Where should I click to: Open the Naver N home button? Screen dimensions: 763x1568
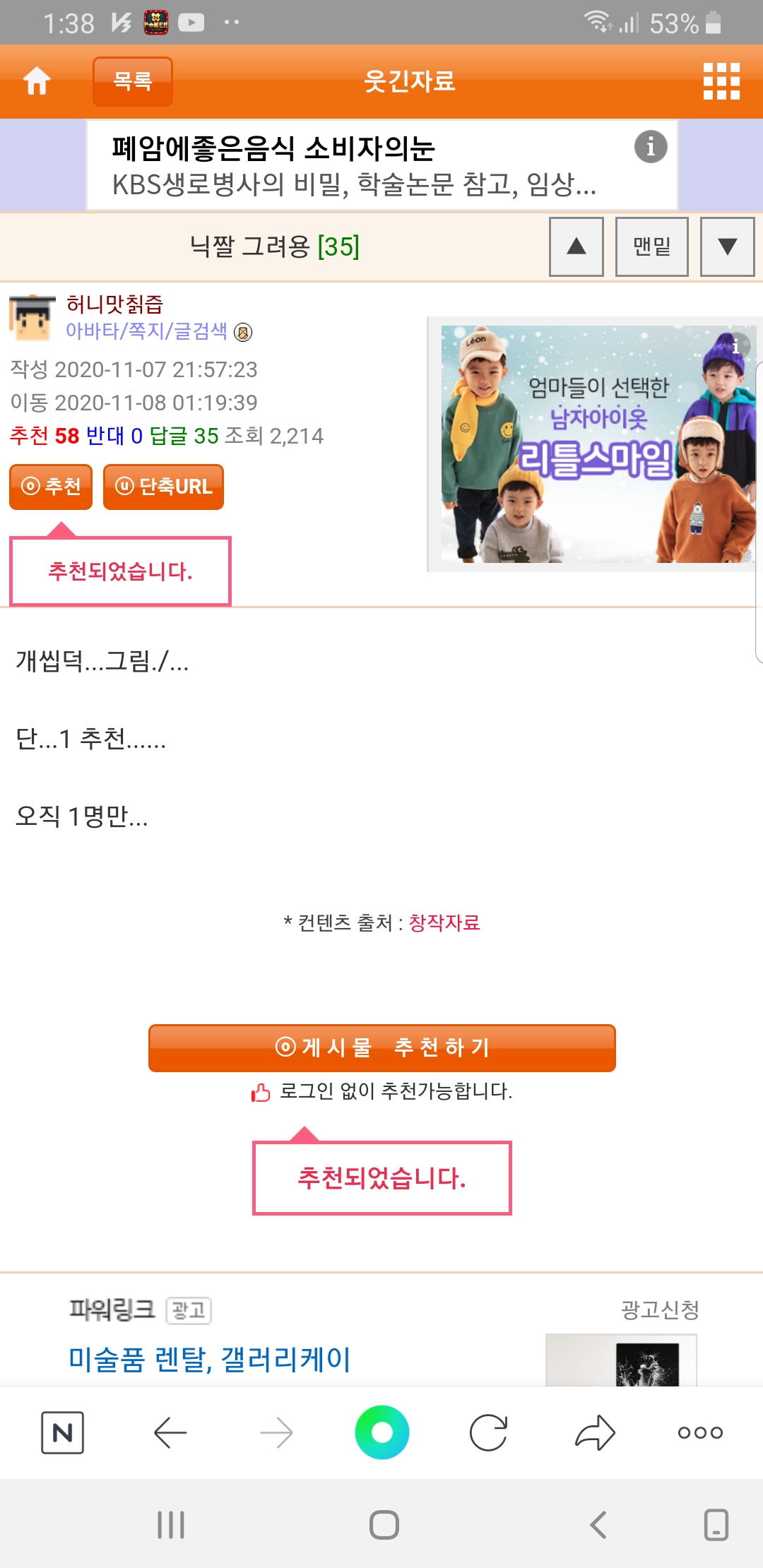click(x=62, y=1432)
